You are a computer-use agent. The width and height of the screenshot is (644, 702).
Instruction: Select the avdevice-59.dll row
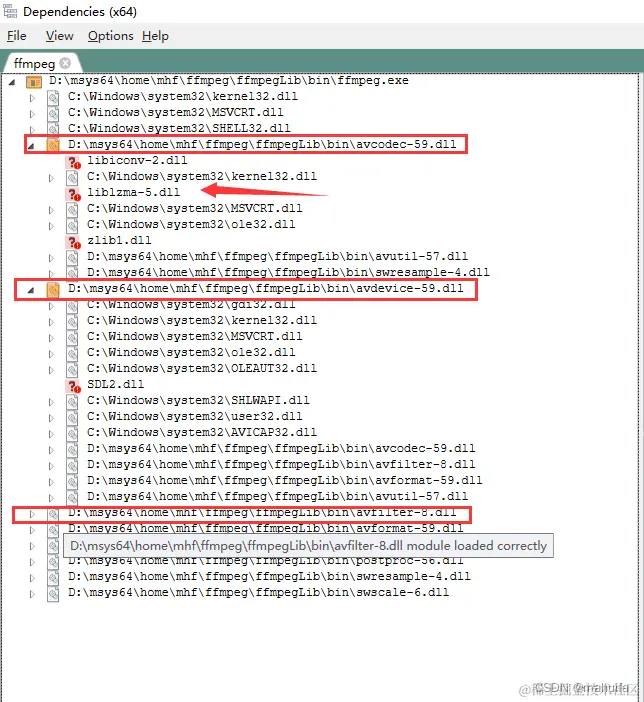pyautogui.click(x=266, y=289)
